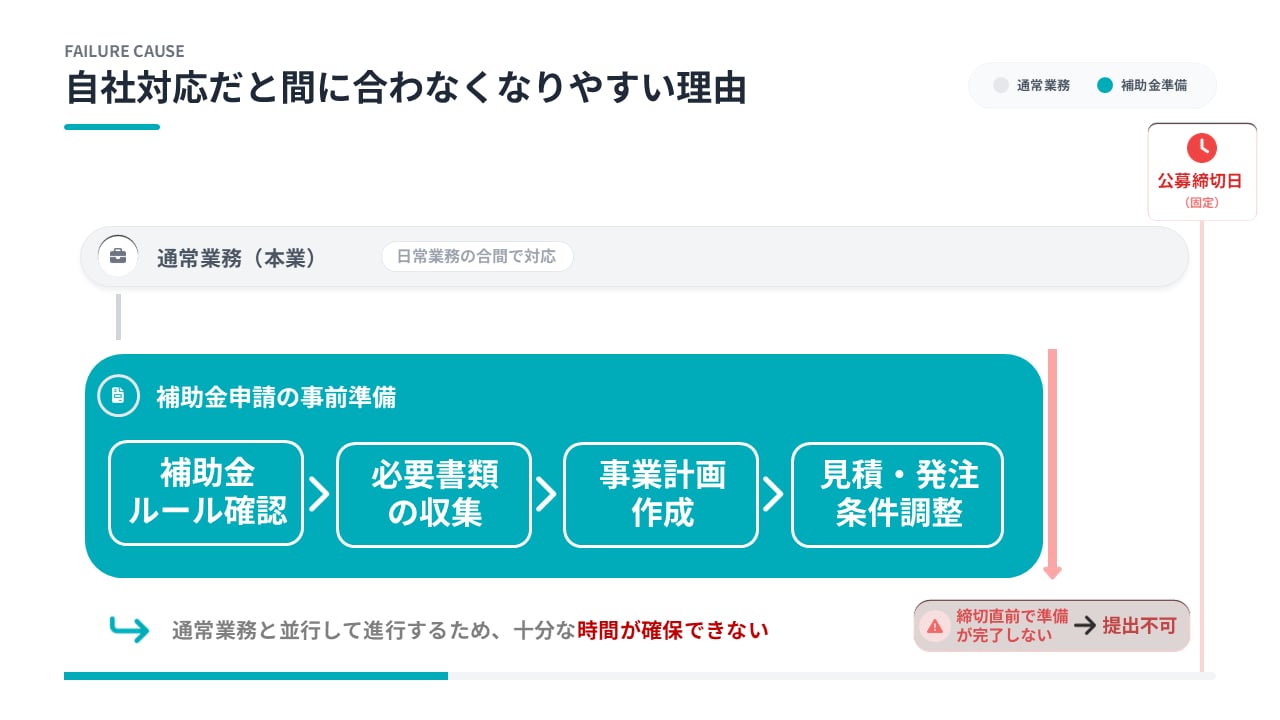
Task: Select the 事業計画作成 step box
Action: (661, 494)
